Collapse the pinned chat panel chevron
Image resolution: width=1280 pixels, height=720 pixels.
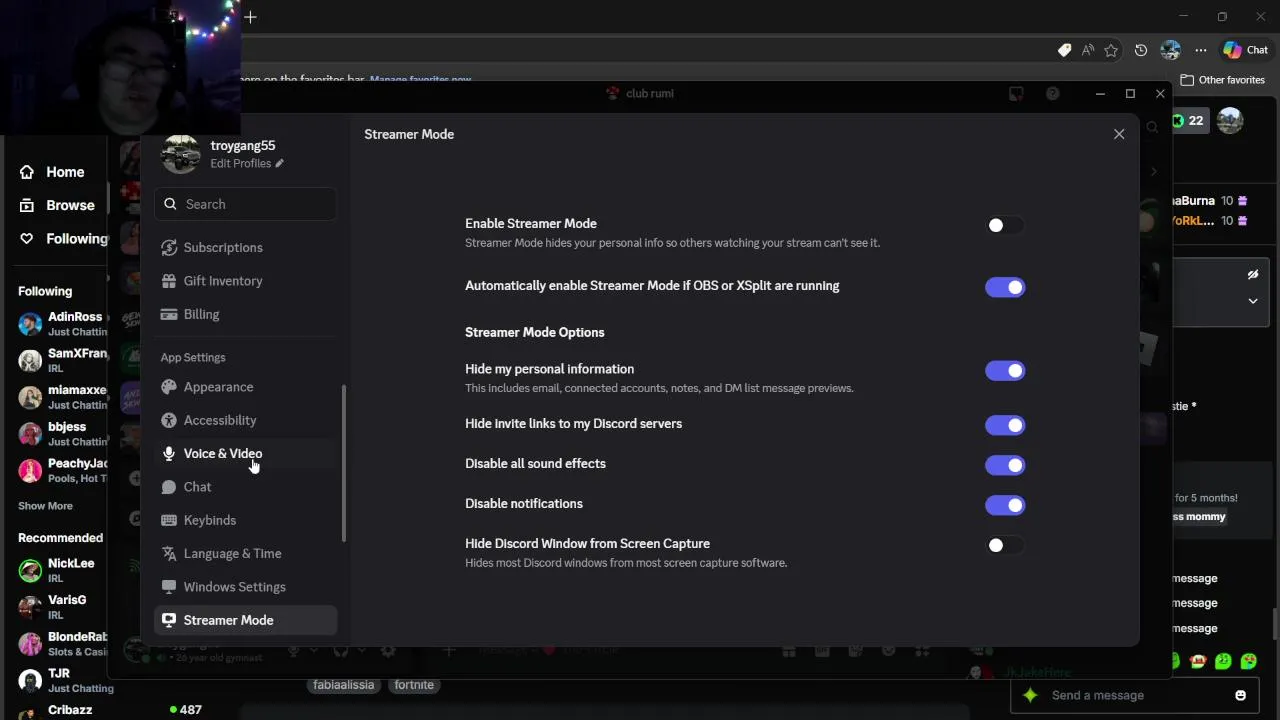point(1253,301)
